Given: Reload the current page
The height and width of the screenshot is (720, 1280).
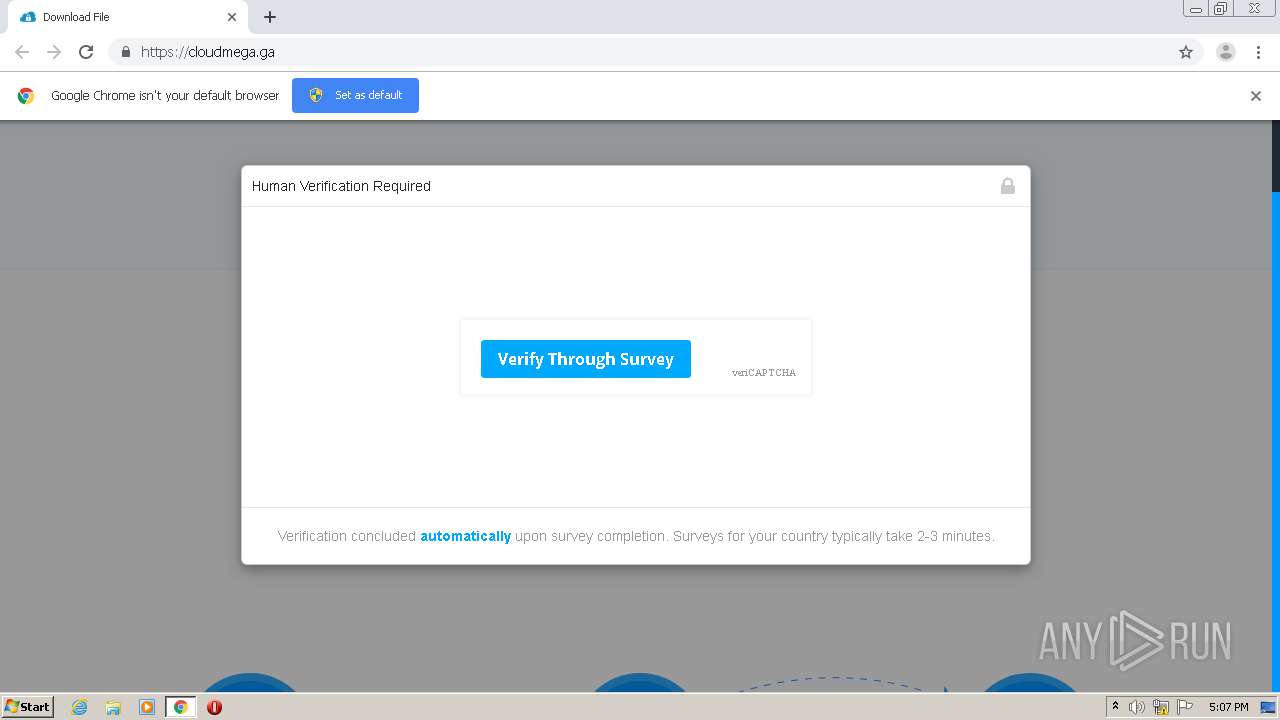Looking at the screenshot, I should tap(86, 52).
